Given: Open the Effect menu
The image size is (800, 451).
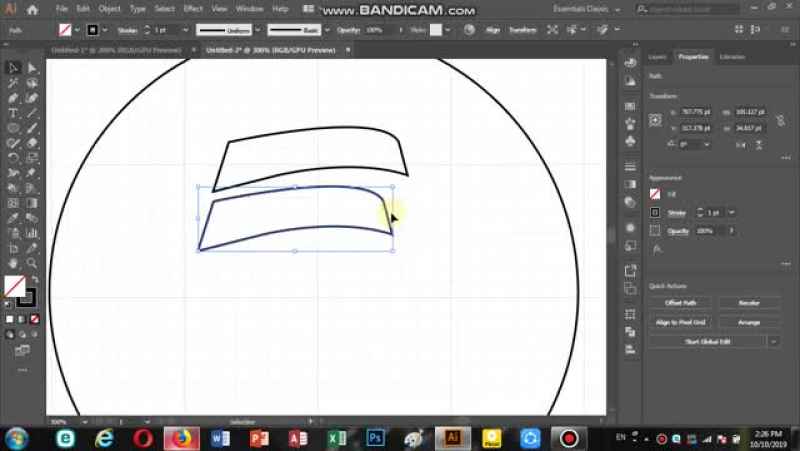Looking at the screenshot, I should click(193, 9).
